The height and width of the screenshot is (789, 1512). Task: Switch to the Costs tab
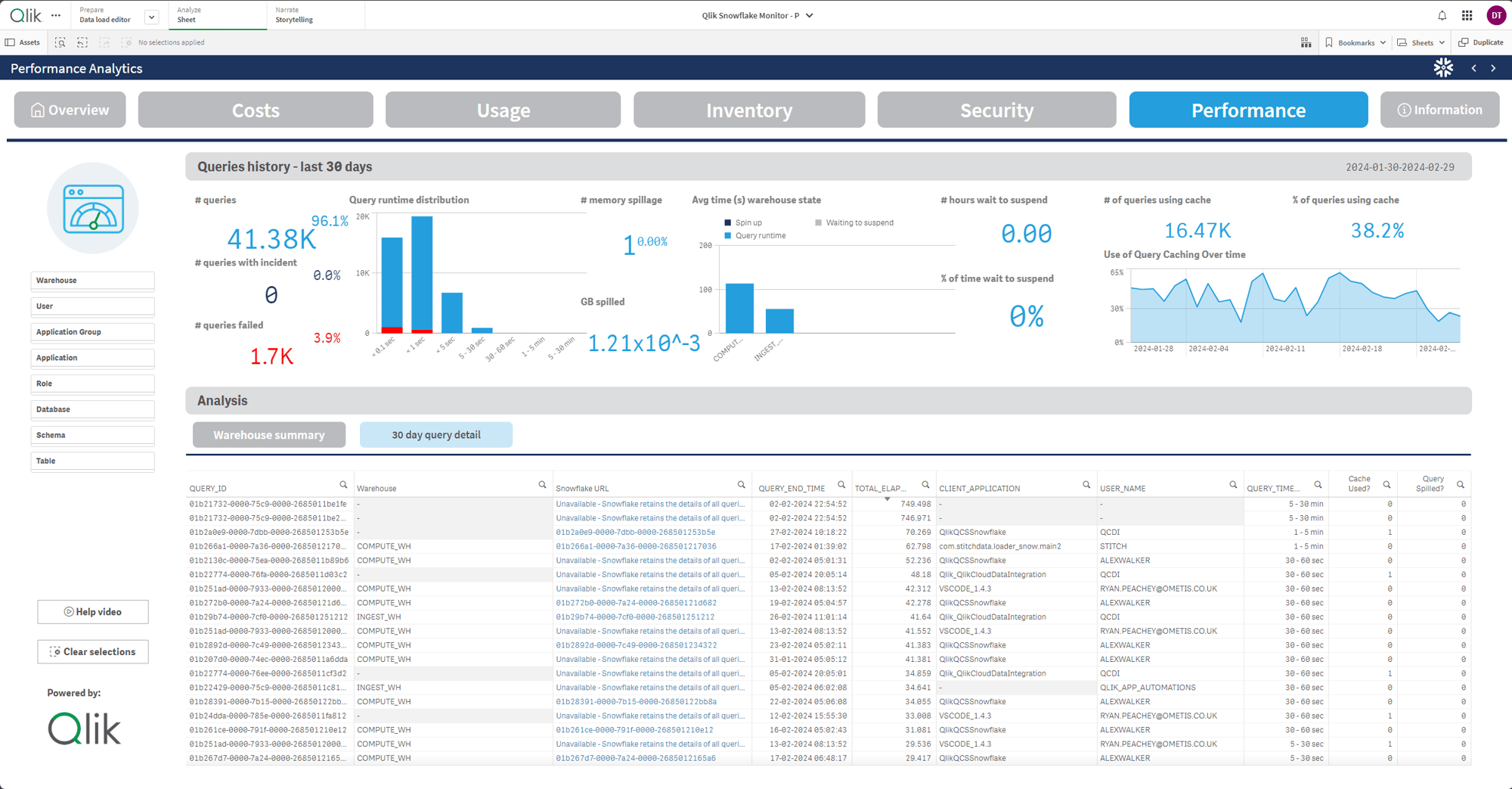pyautogui.click(x=256, y=110)
